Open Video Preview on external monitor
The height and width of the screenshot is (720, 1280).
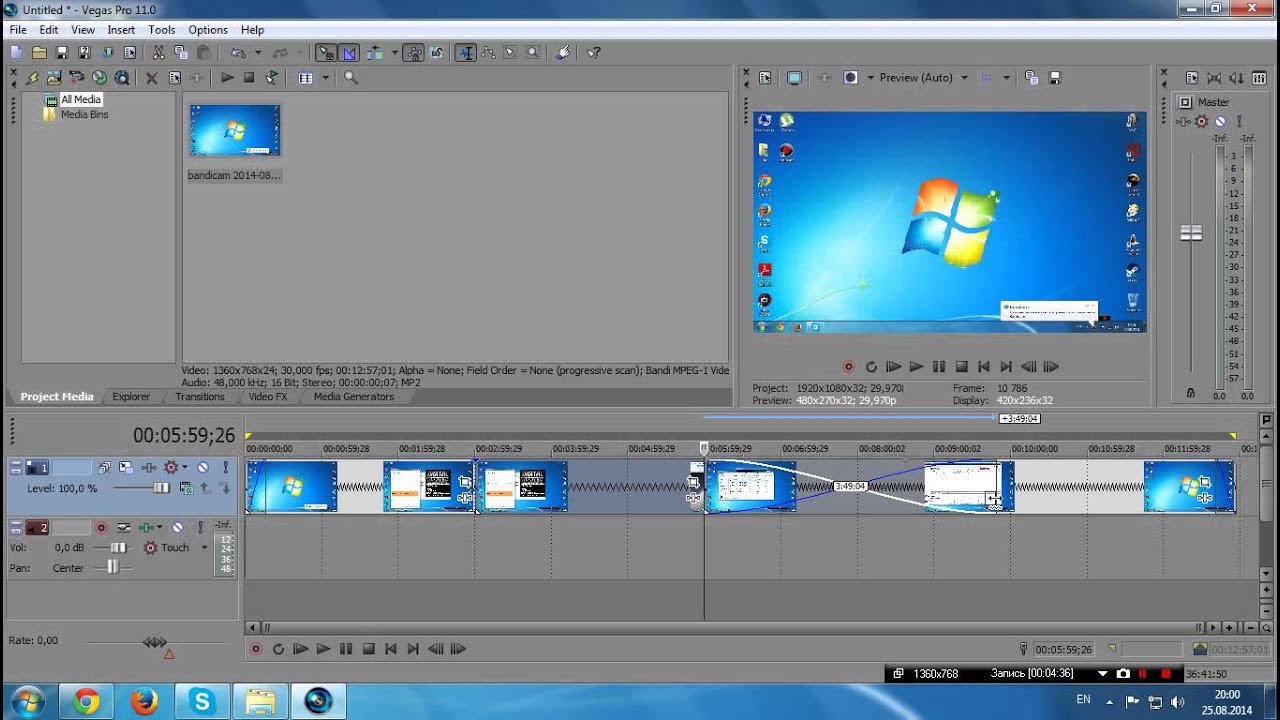click(x=794, y=77)
